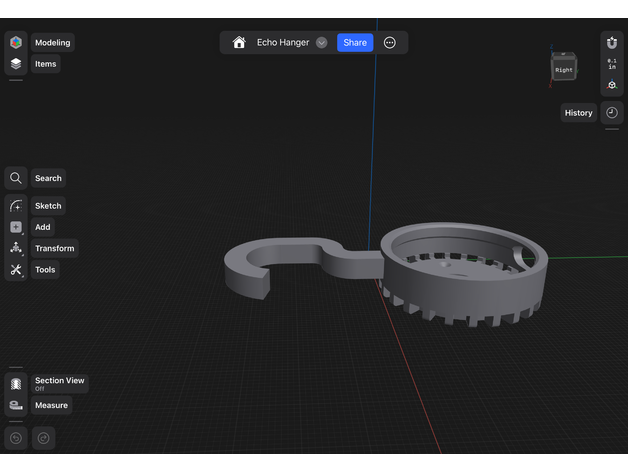This screenshot has height=472, width=628.
Task: Open the Modeling workspace icon
Action: tap(16, 42)
